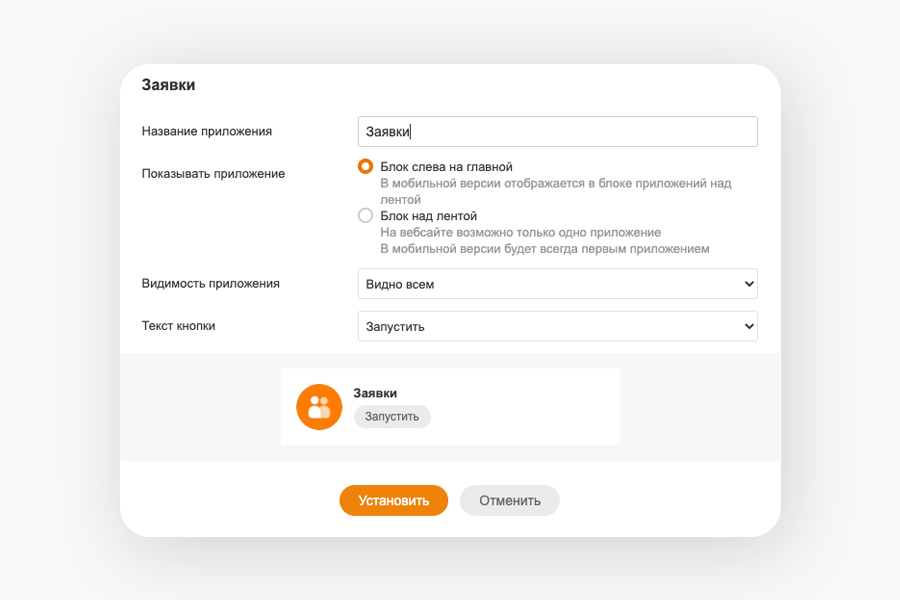This screenshot has height=600, width=900.
Task: Click the "Название приложения" field label
Action: tap(207, 131)
